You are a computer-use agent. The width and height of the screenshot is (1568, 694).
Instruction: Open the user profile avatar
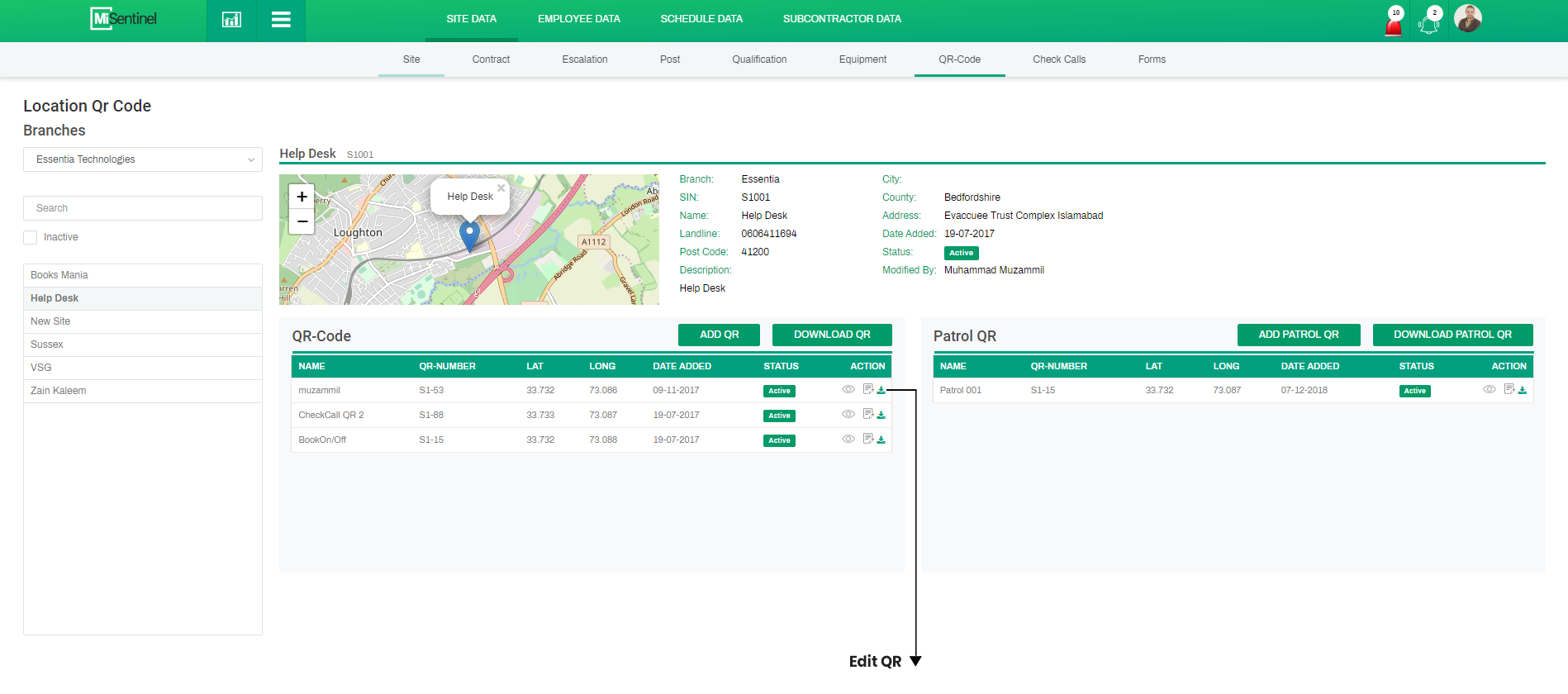[1468, 18]
